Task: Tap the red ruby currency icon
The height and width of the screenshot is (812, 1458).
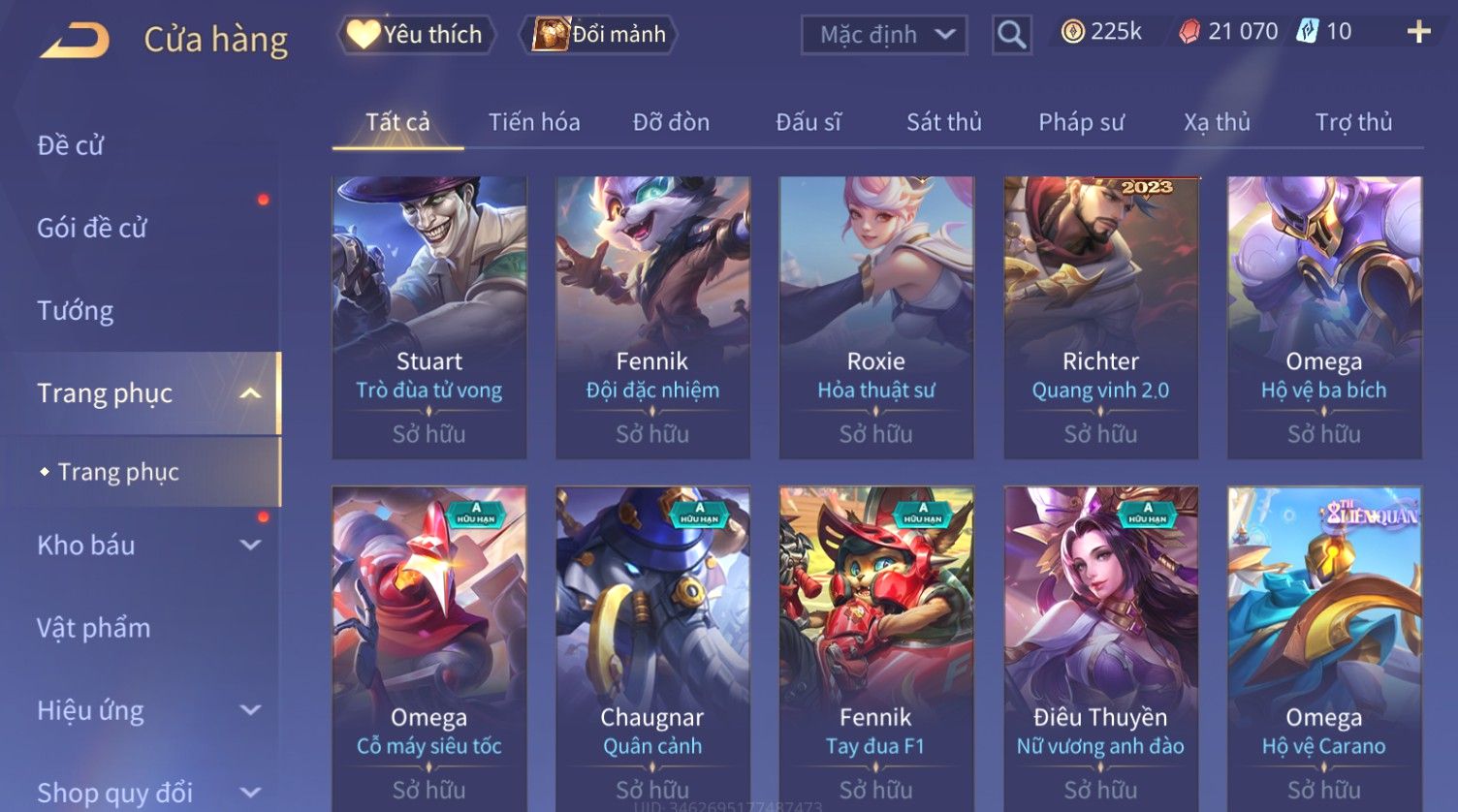Action: pos(1189,32)
